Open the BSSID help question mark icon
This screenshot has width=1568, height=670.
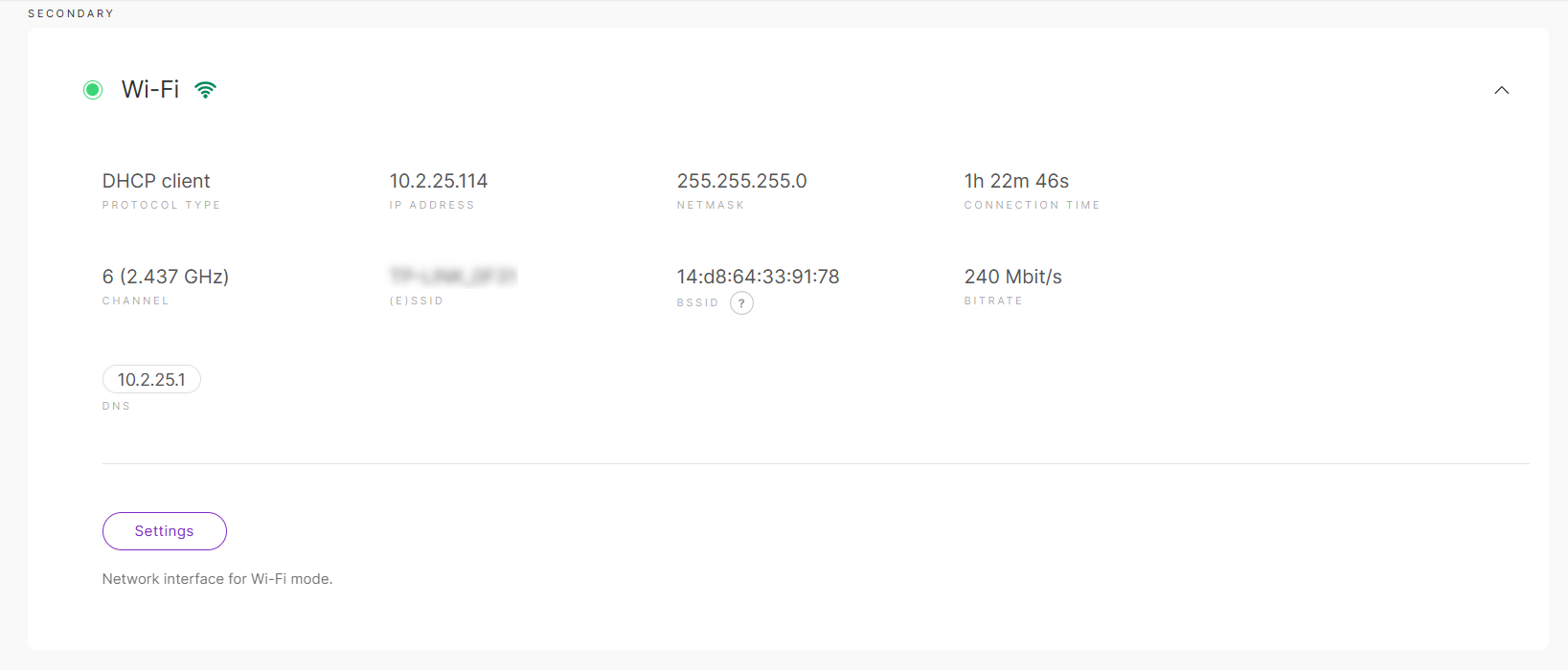click(741, 303)
